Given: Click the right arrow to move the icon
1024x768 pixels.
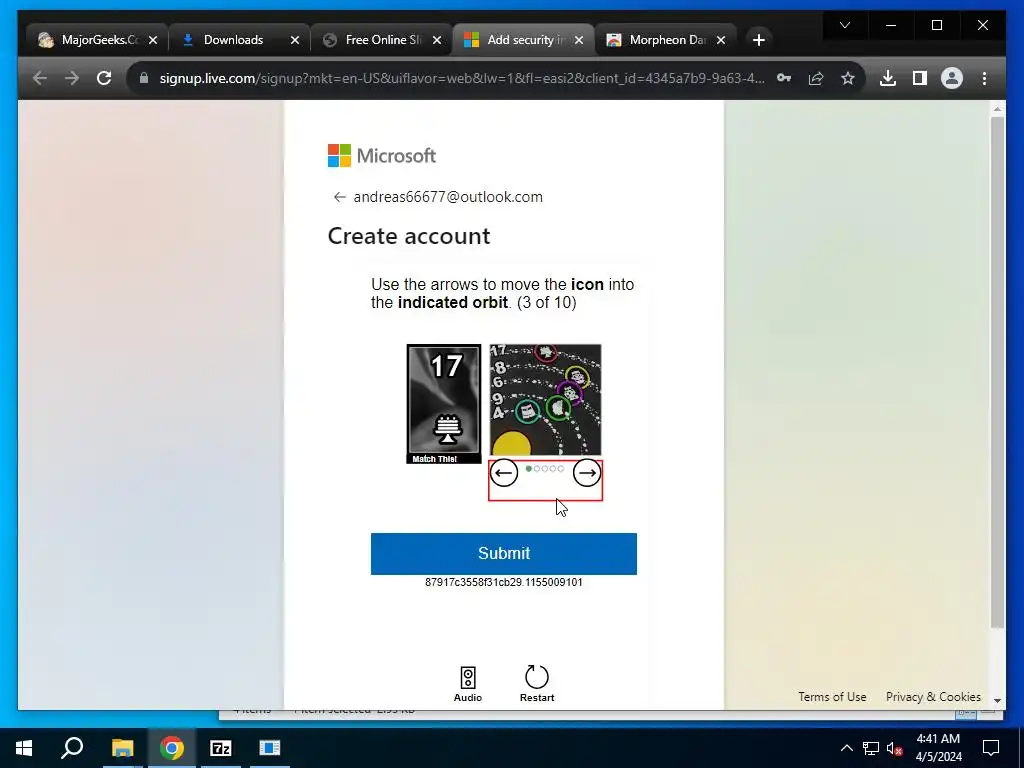Looking at the screenshot, I should (x=586, y=473).
